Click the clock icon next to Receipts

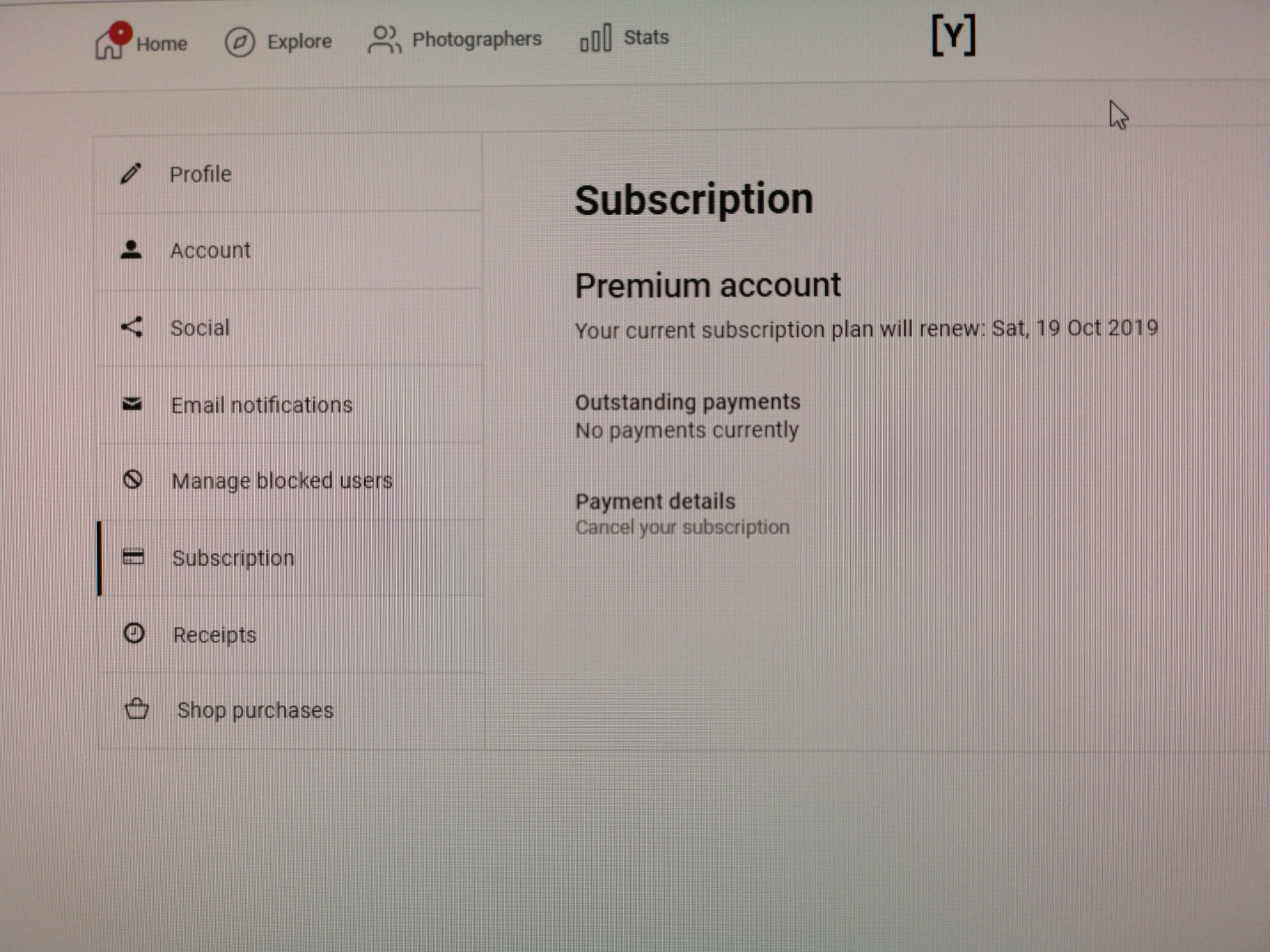point(134,634)
